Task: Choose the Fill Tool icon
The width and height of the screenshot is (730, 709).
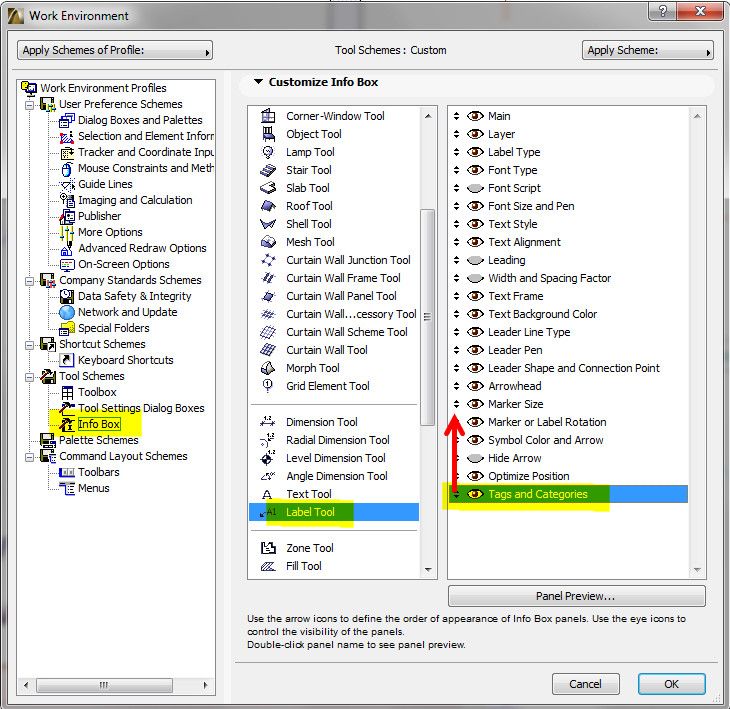Action: [x=268, y=566]
